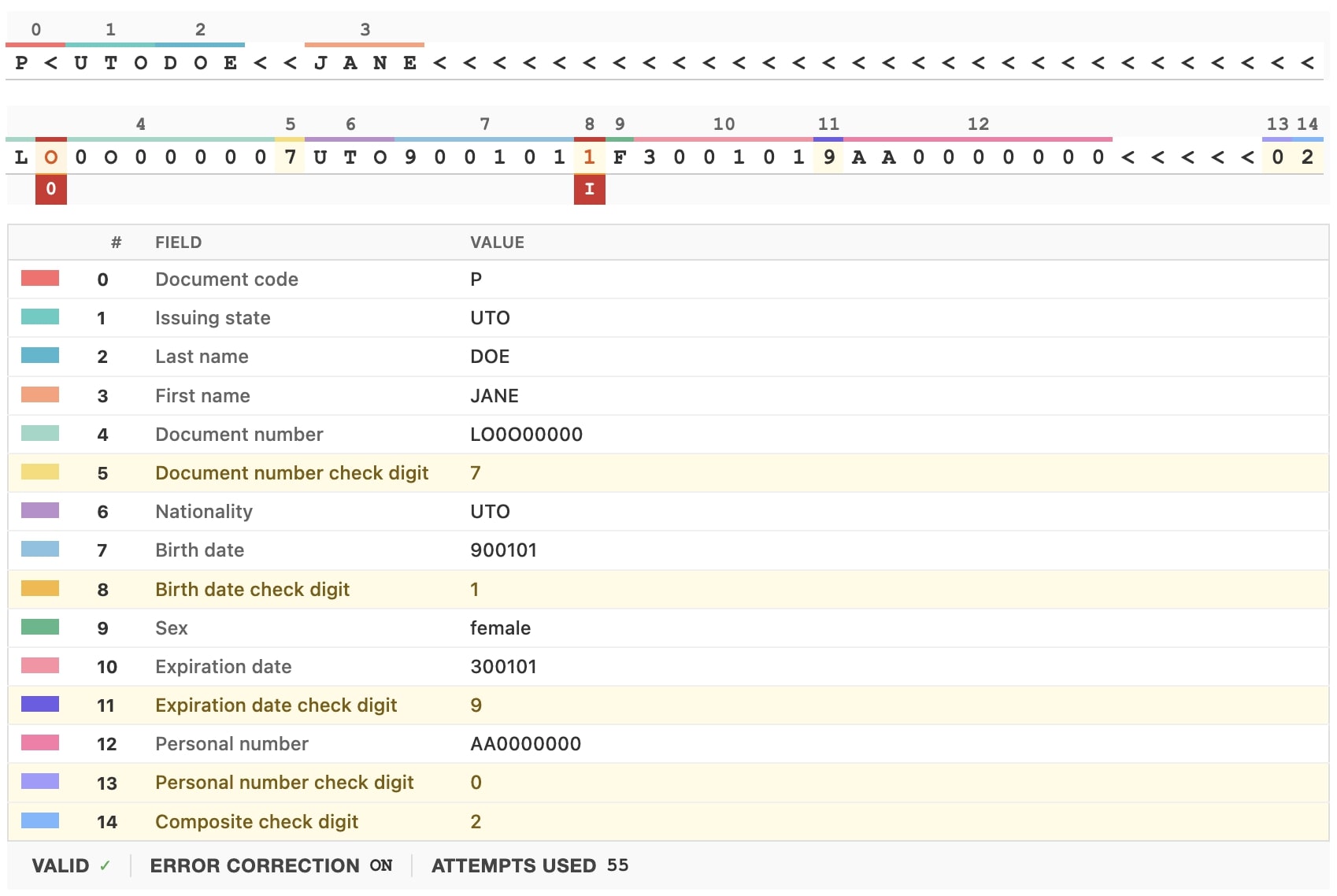The height and width of the screenshot is (896, 1337).
Task: Select the VALUE column header
Action: [498, 243]
